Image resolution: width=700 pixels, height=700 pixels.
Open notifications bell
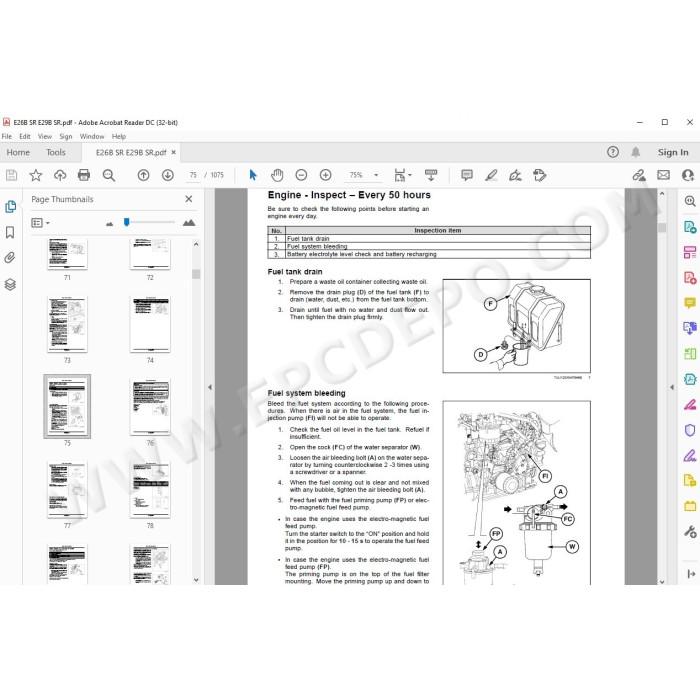tap(636, 152)
